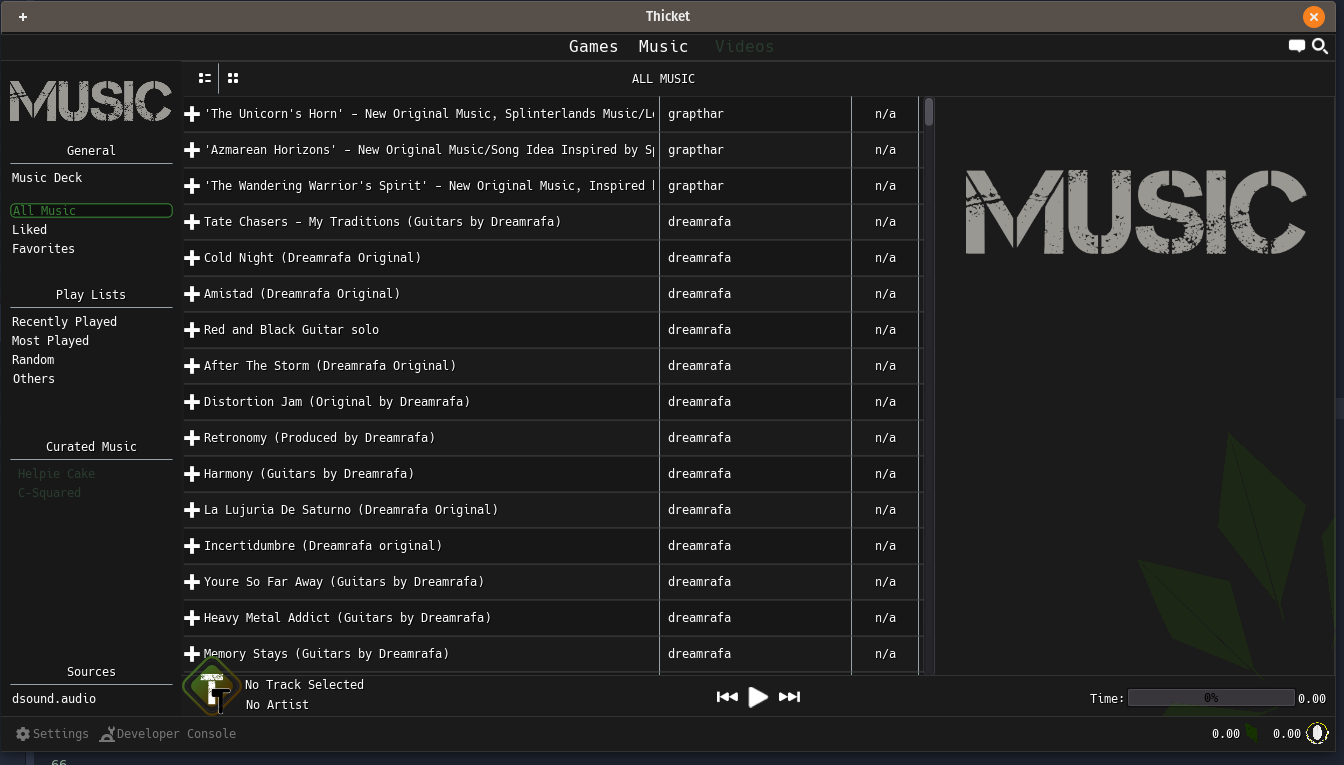Screen dimensions: 1344x765
Task: Switch to the Games tab
Action: coord(593,46)
